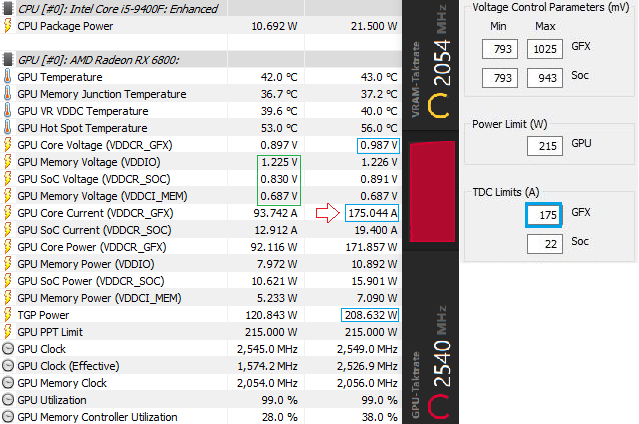Click gauge icon of GPU Memory Controller Utilization
Screen dimensions: 639x424
8,417
